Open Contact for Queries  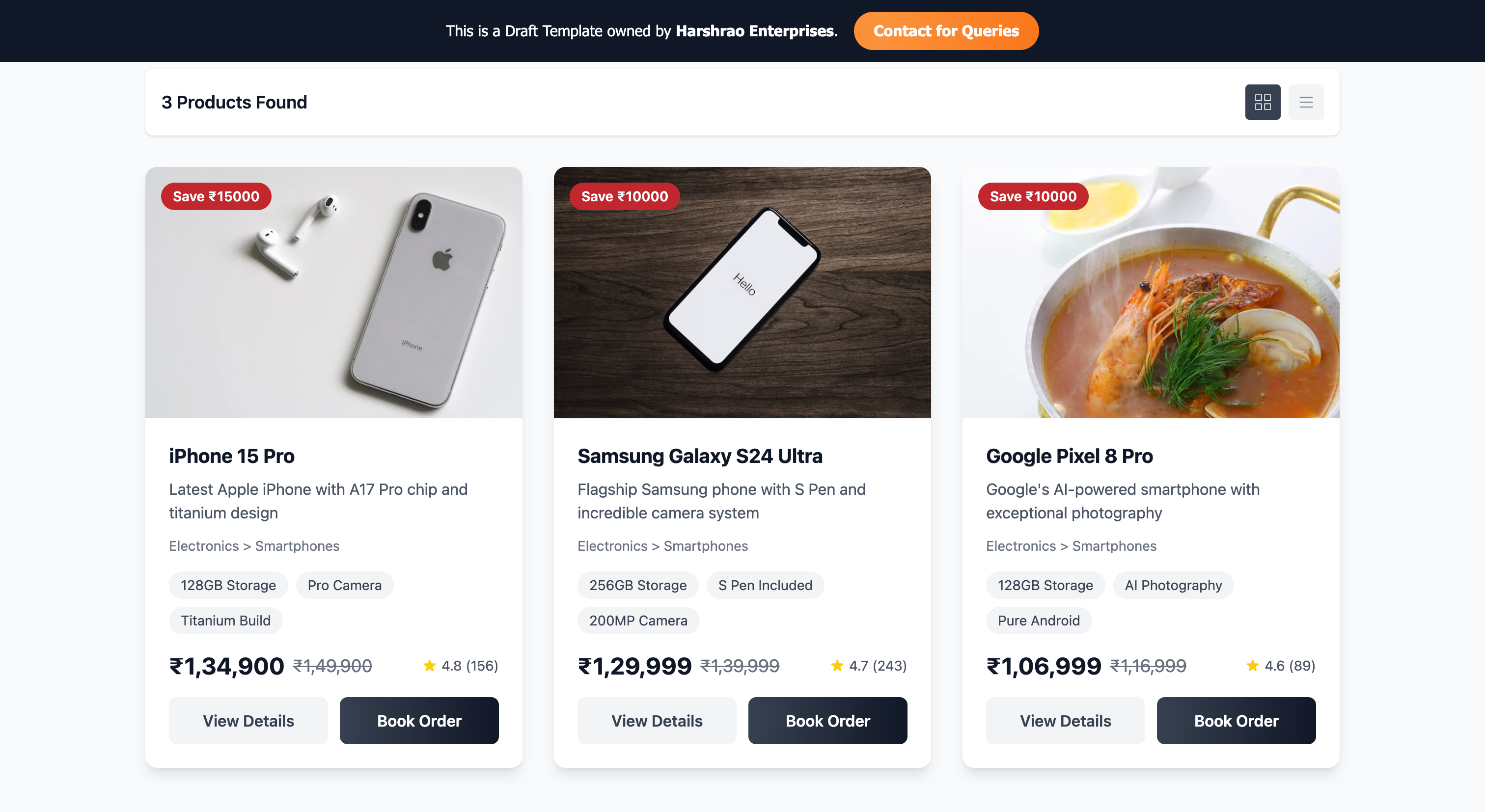945,30
